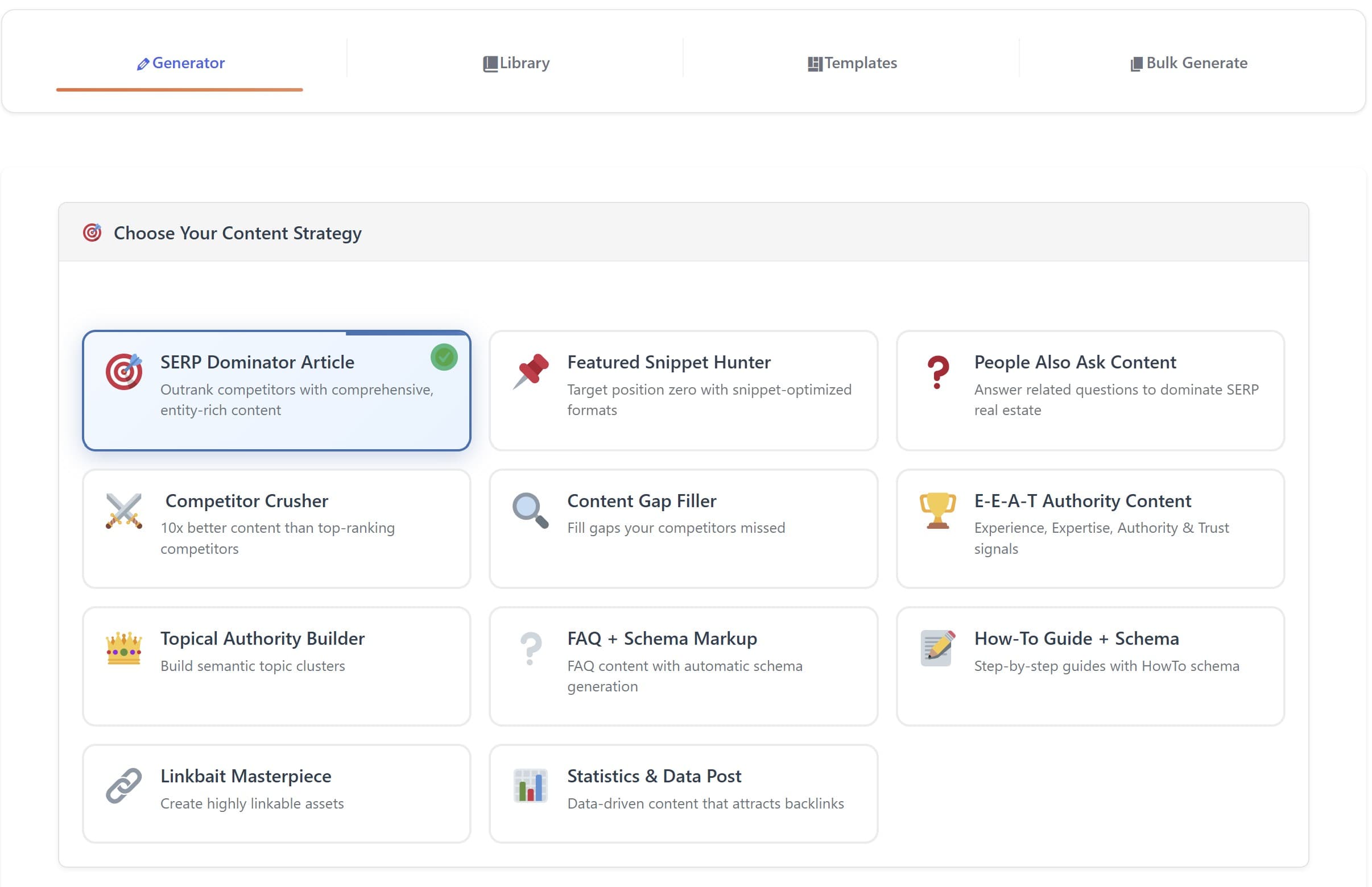Open the active Generator tab
Viewport: 1372px width, 887px height.
coord(180,63)
